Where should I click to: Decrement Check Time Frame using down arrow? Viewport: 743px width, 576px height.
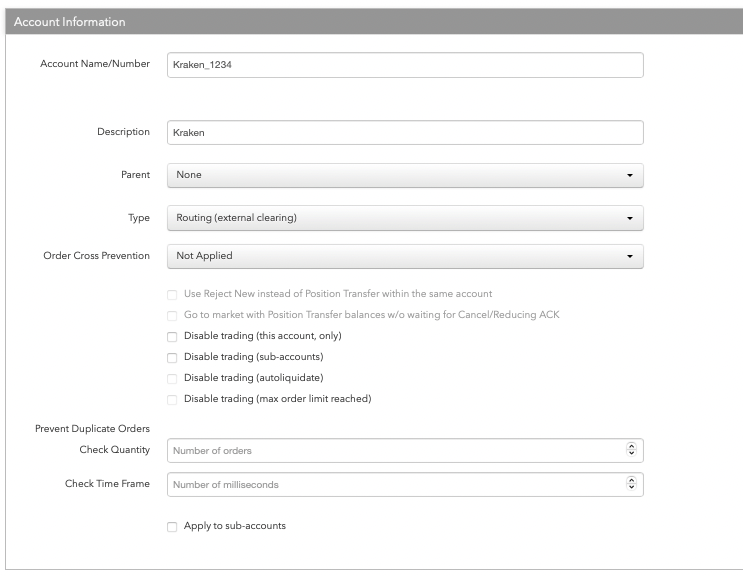point(630,489)
